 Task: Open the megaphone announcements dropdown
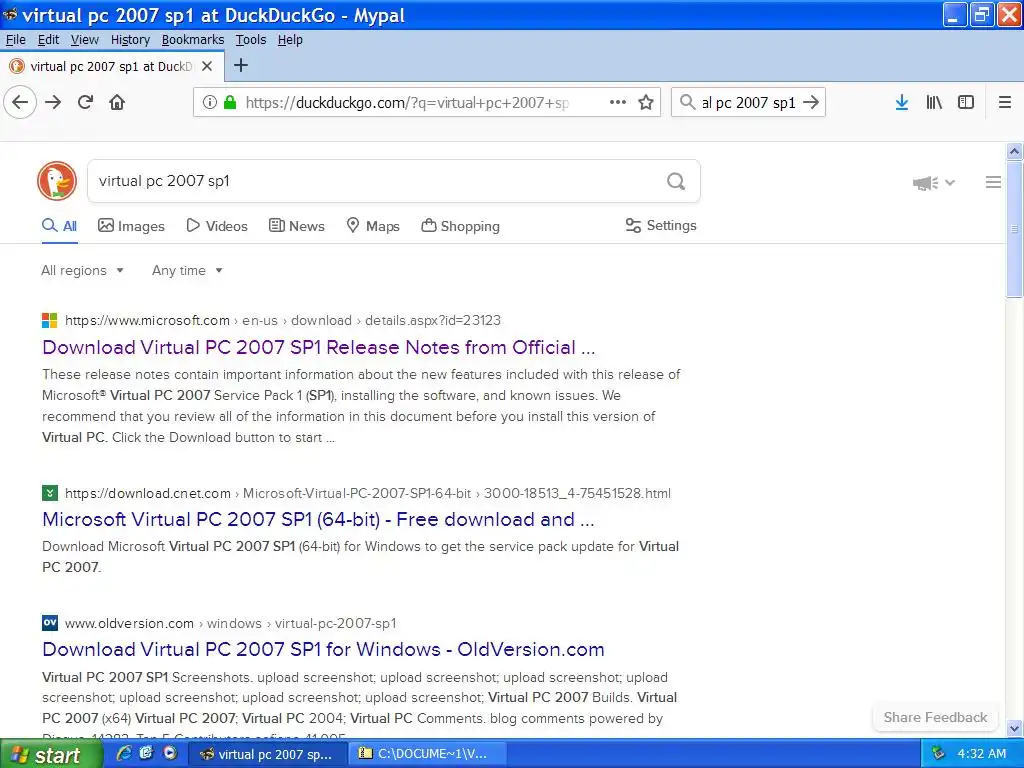tap(934, 183)
